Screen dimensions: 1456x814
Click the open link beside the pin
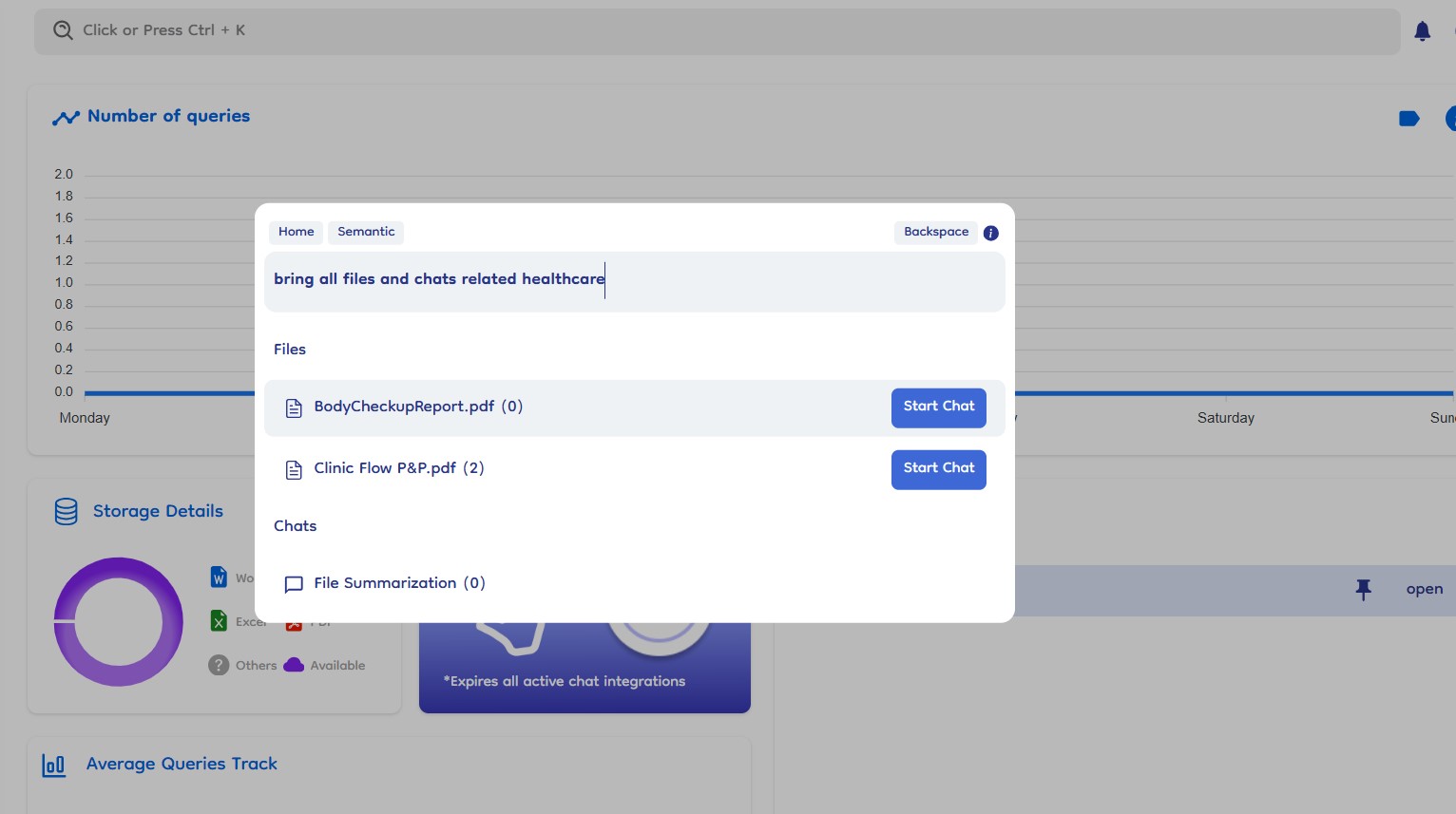click(1424, 590)
